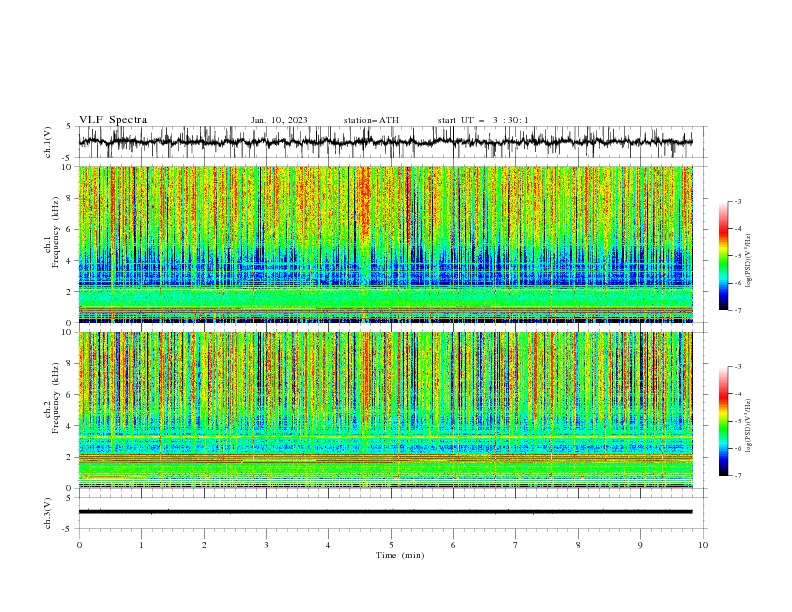Click the "start UT = 3 :30: 1" text
The height and width of the screenshot is (612, 792).
pyautogui.click(x=483, y=120)
